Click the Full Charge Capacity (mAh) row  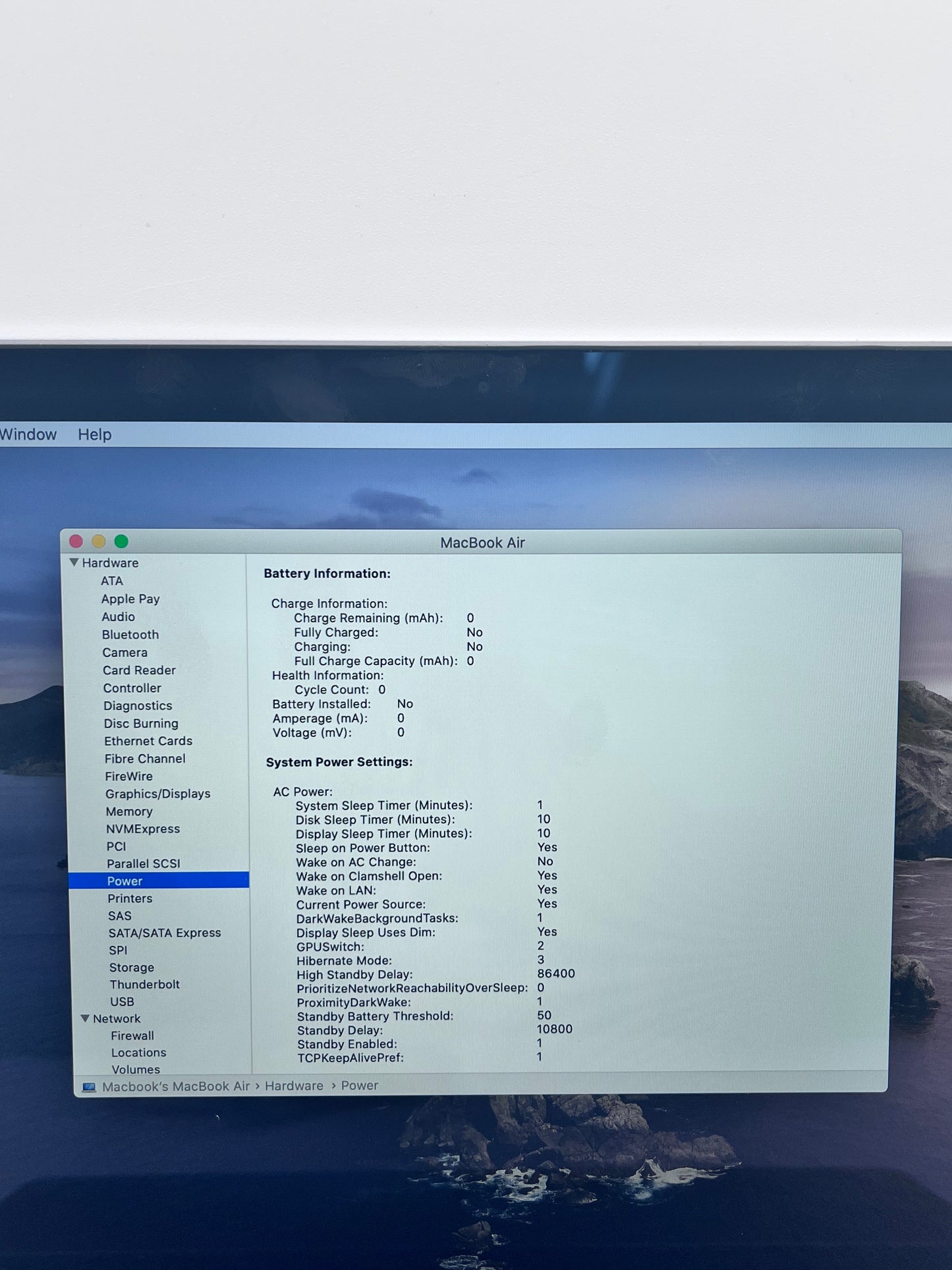point(384,661)
